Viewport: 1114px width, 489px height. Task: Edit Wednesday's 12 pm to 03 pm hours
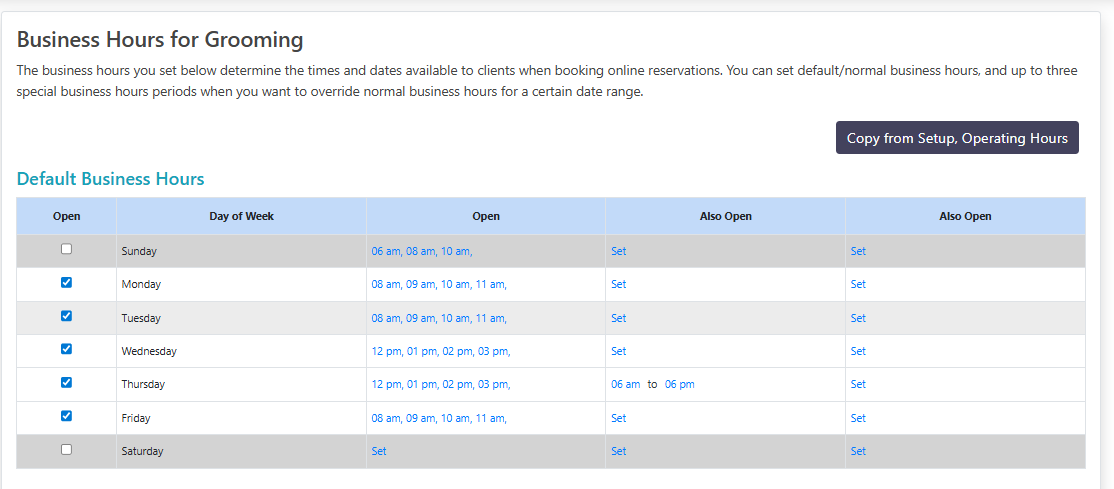click(x=440, y=351)
